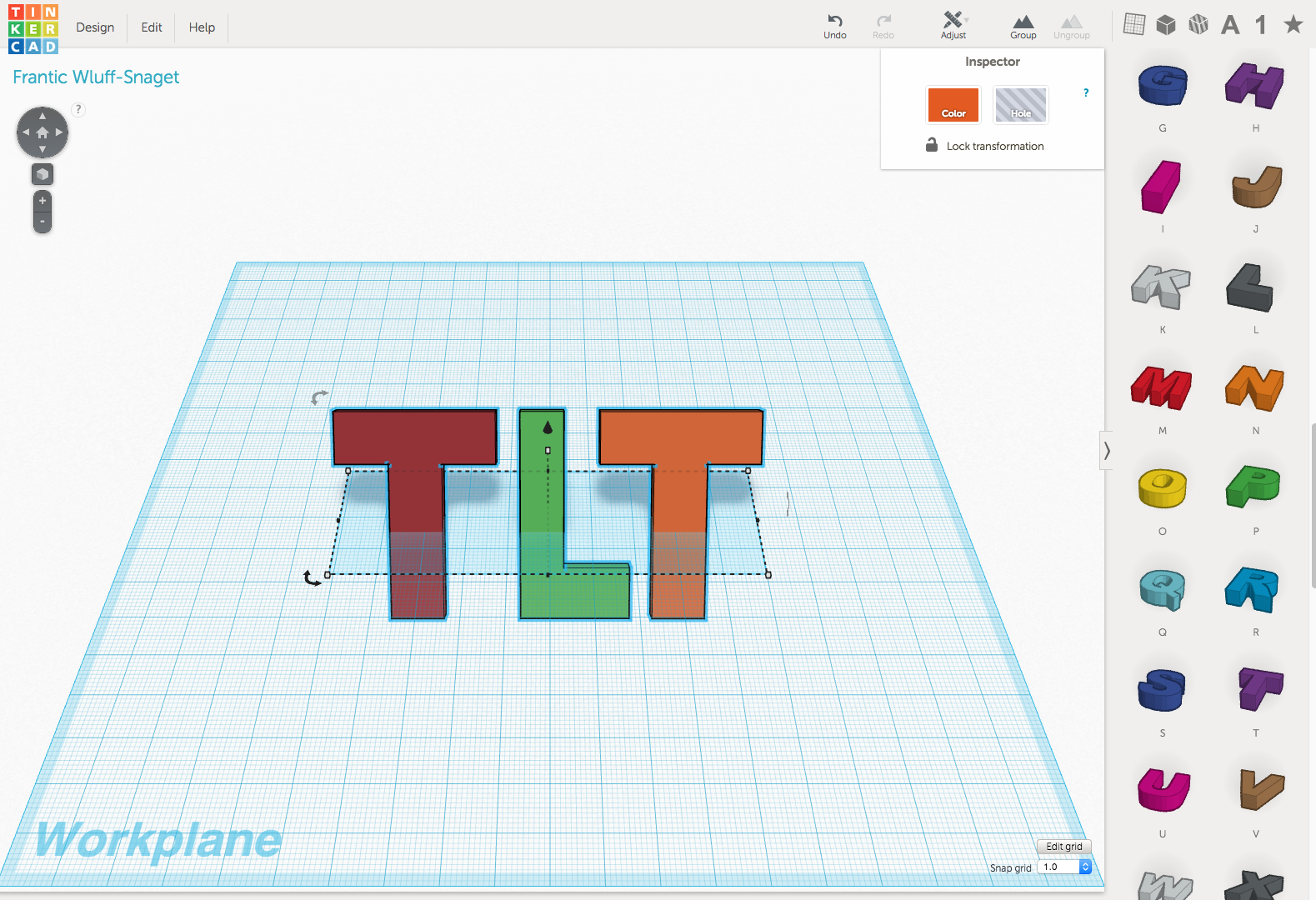Viewport: 1316px width, 900px height.
Task: Select the dark letter L shape
Action: point(1250,287)
